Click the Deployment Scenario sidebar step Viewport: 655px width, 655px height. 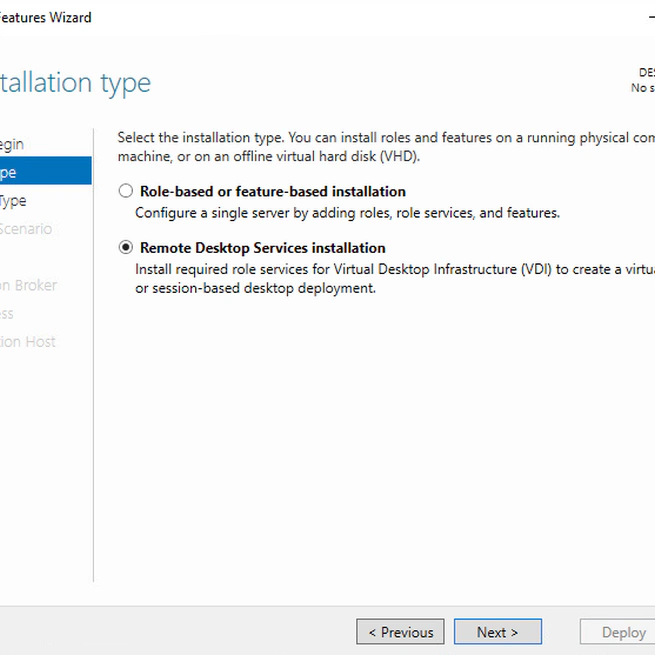coord(26,229)
